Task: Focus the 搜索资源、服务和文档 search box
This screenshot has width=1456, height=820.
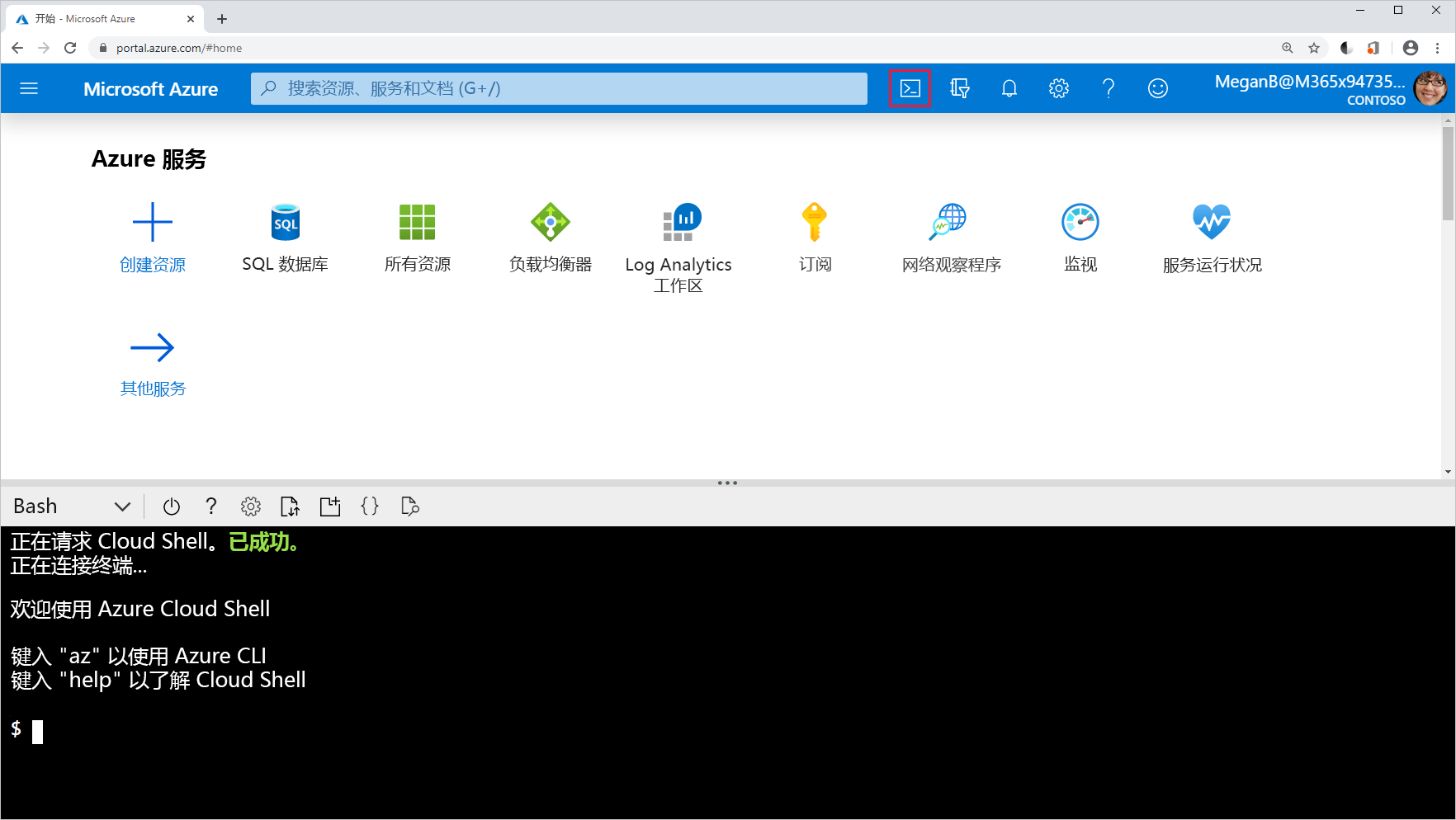Action: (559, 88)
